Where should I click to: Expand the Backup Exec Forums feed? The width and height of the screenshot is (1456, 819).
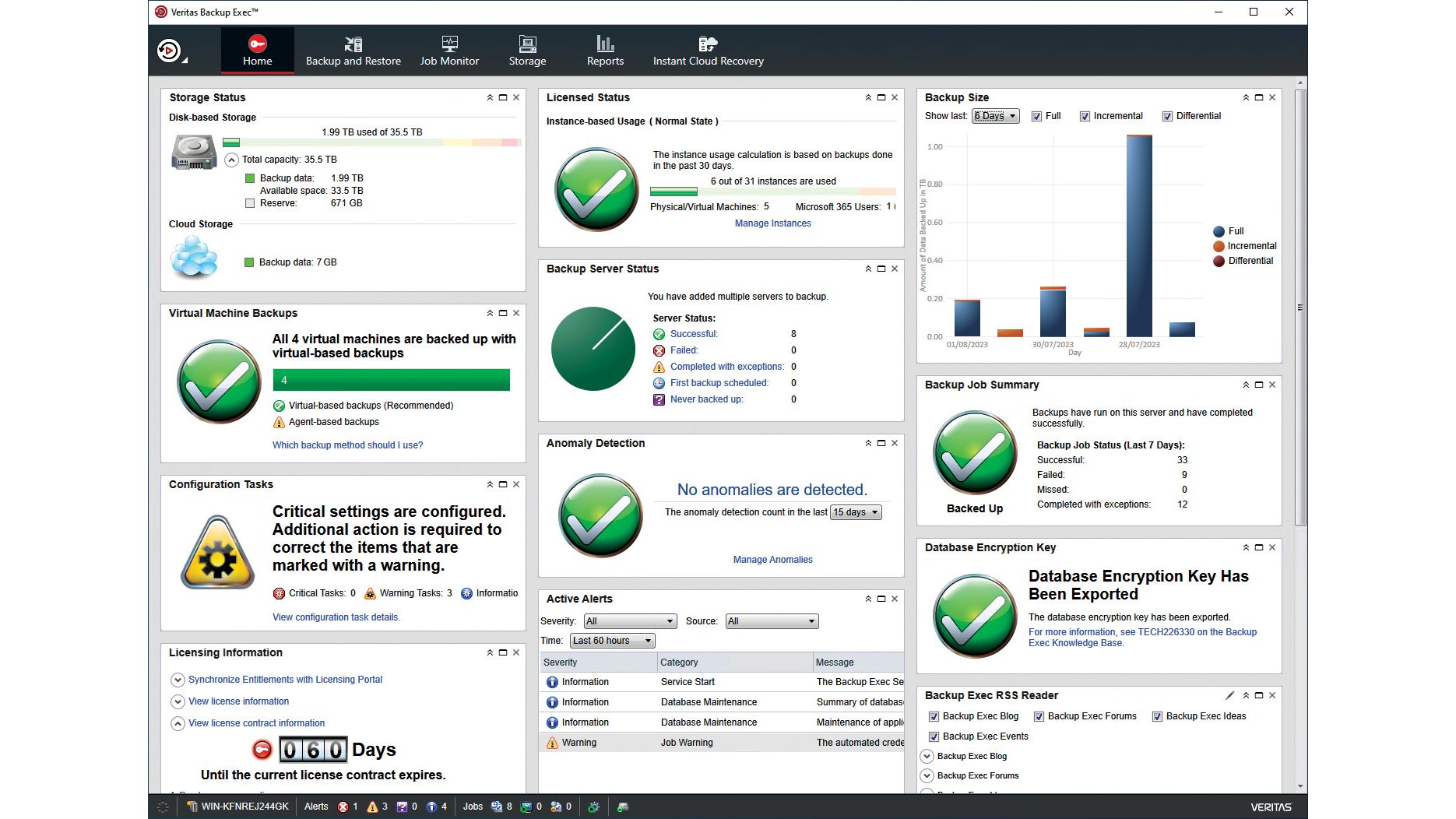[927, 775]
